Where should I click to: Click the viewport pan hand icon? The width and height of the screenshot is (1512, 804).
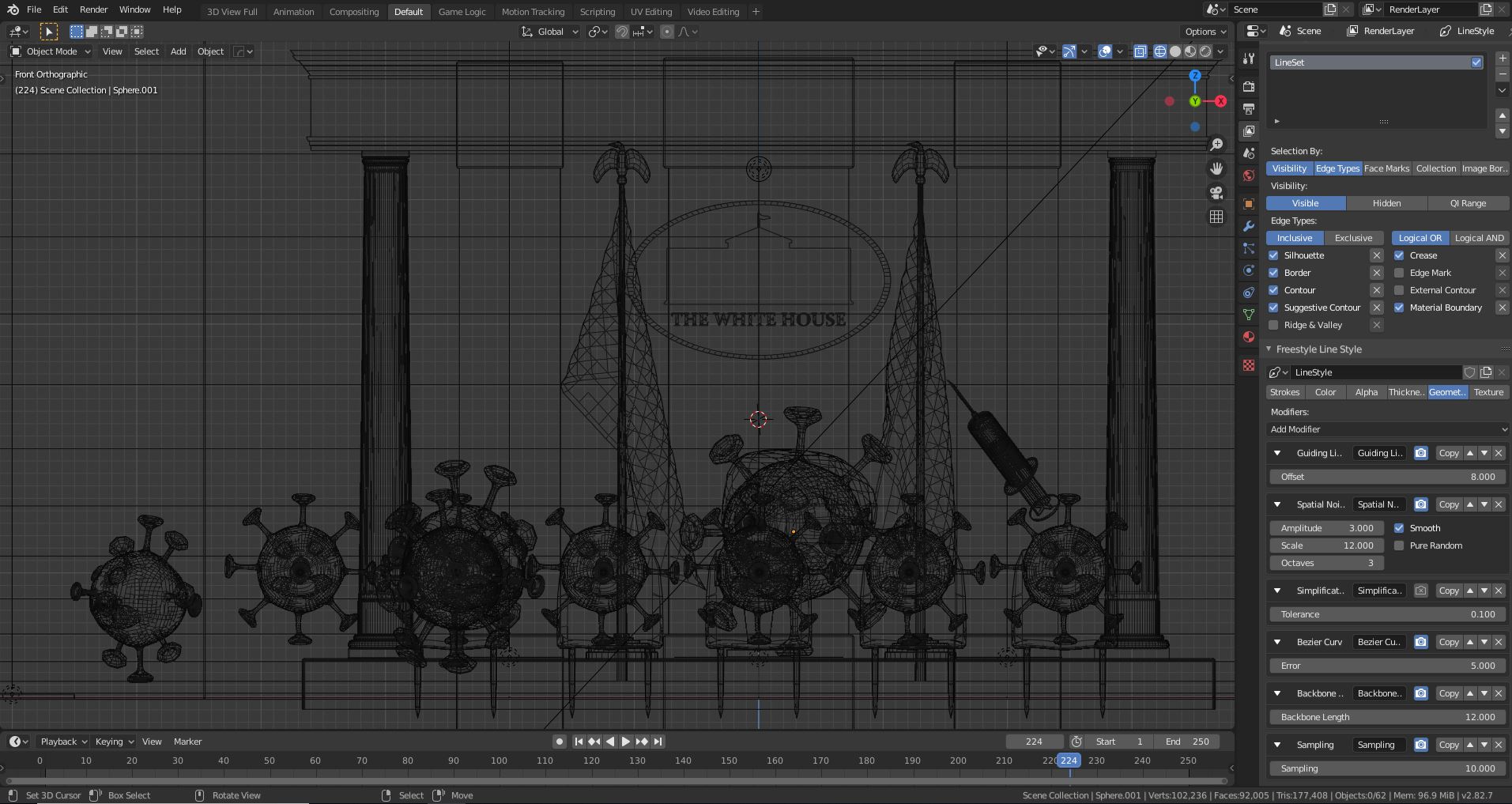1216,168
